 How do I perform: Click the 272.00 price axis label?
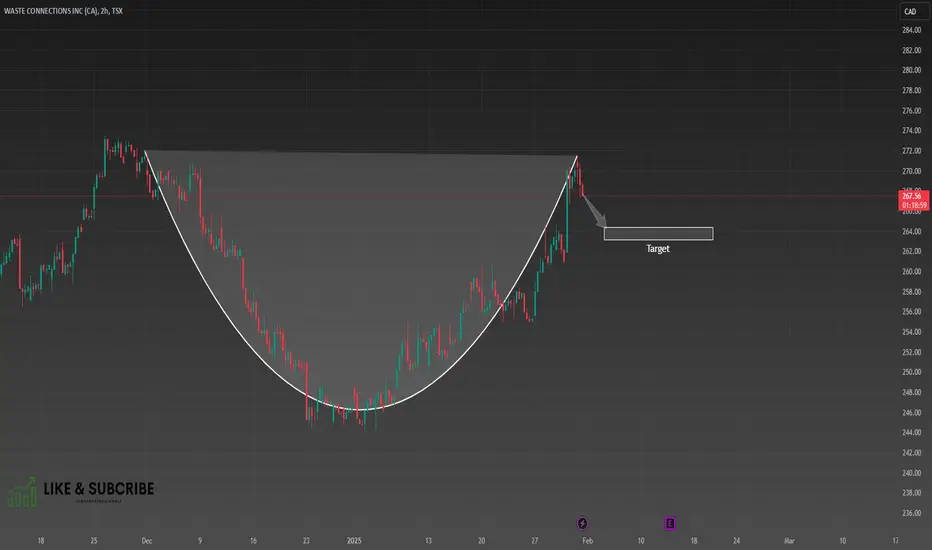coord(911,151)
